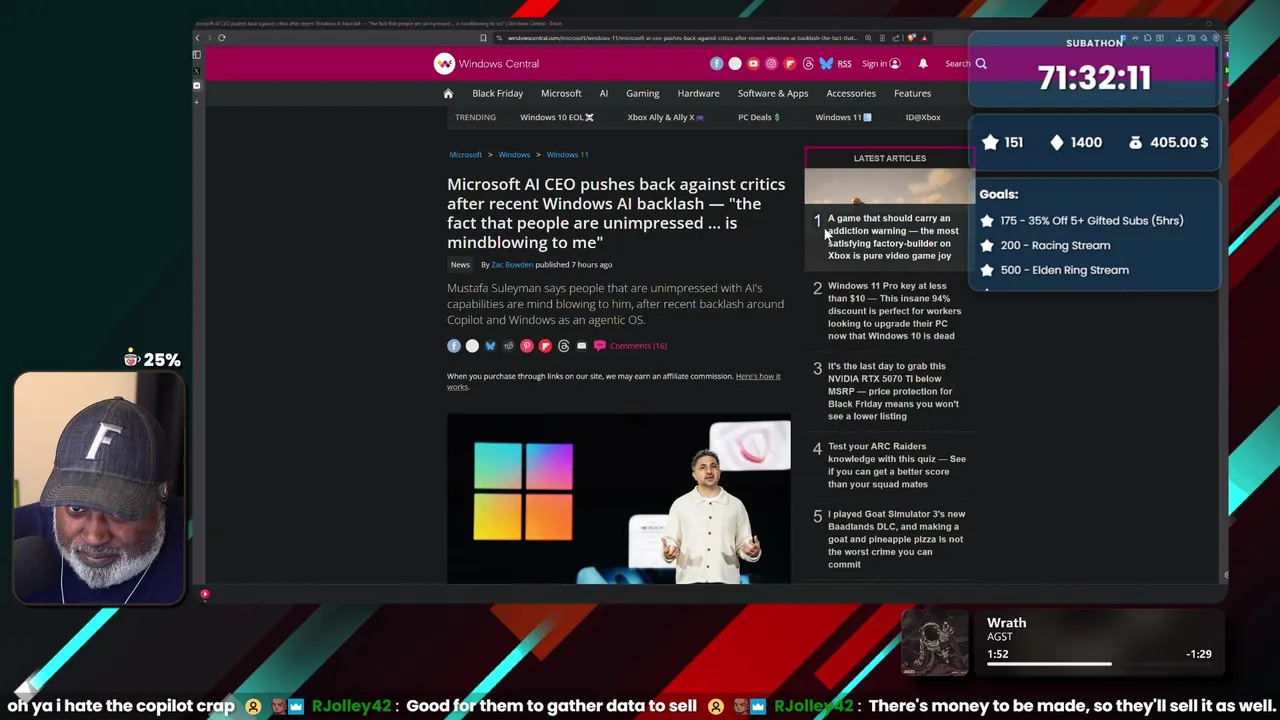Share article on Pinterest icon
Image resolution: width=1280 pixels, height=720 pixels.
tap(527, 346)
